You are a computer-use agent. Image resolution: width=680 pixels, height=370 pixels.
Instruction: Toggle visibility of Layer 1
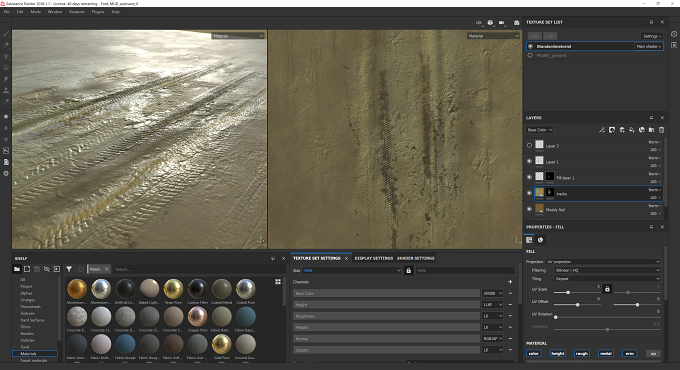pos(530,161)
